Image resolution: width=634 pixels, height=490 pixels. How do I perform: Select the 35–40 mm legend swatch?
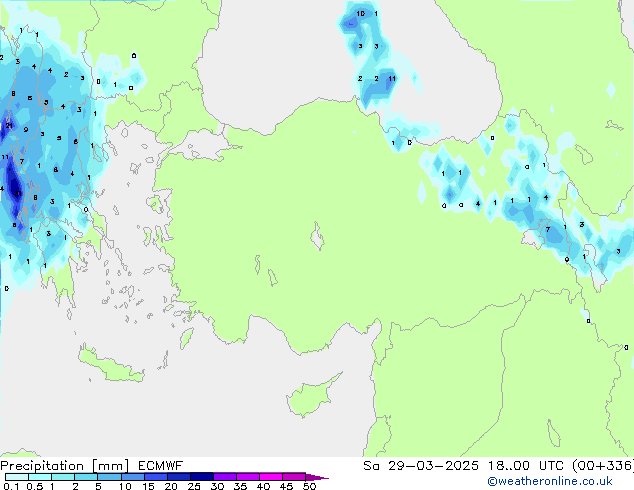(248, 477)
